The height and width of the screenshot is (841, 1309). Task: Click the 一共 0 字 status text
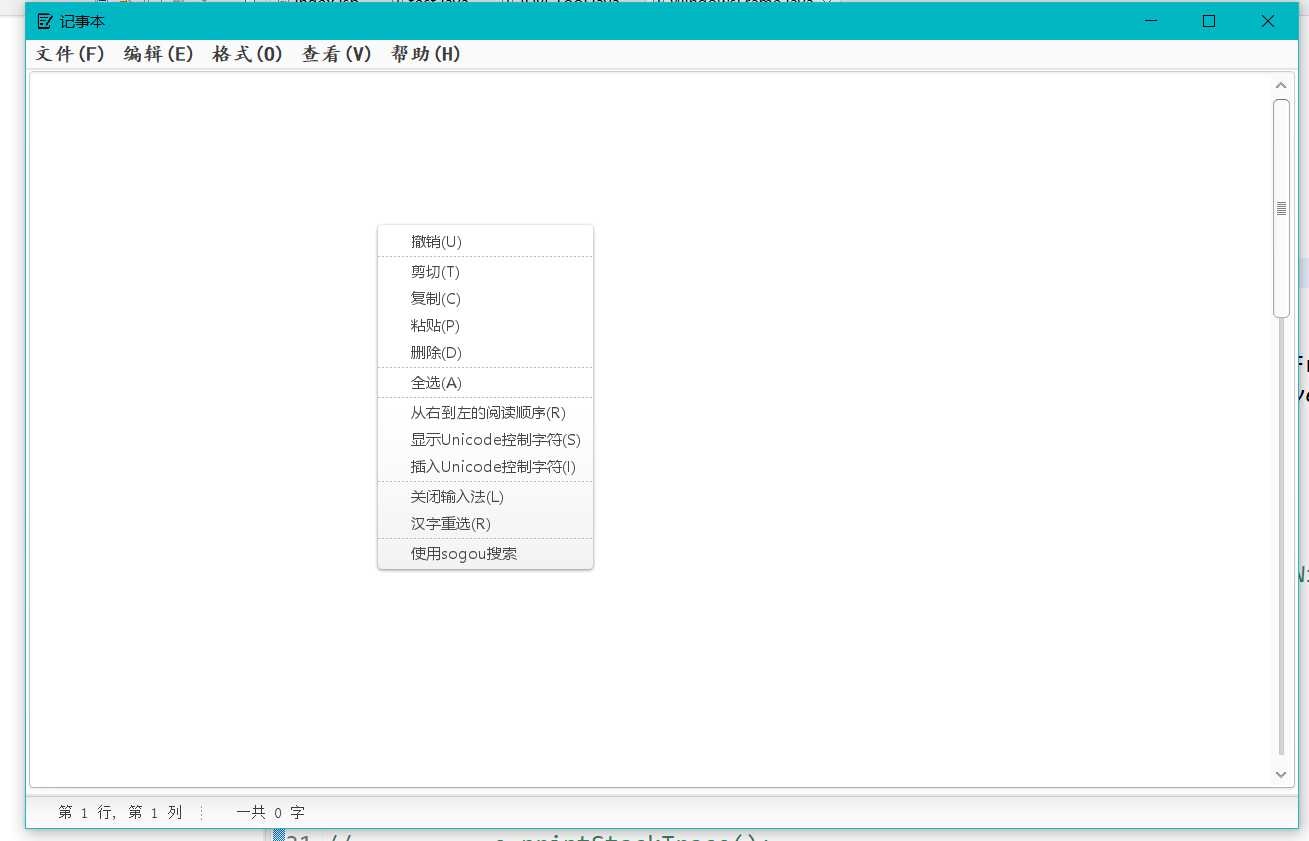(x=270, y=813)
